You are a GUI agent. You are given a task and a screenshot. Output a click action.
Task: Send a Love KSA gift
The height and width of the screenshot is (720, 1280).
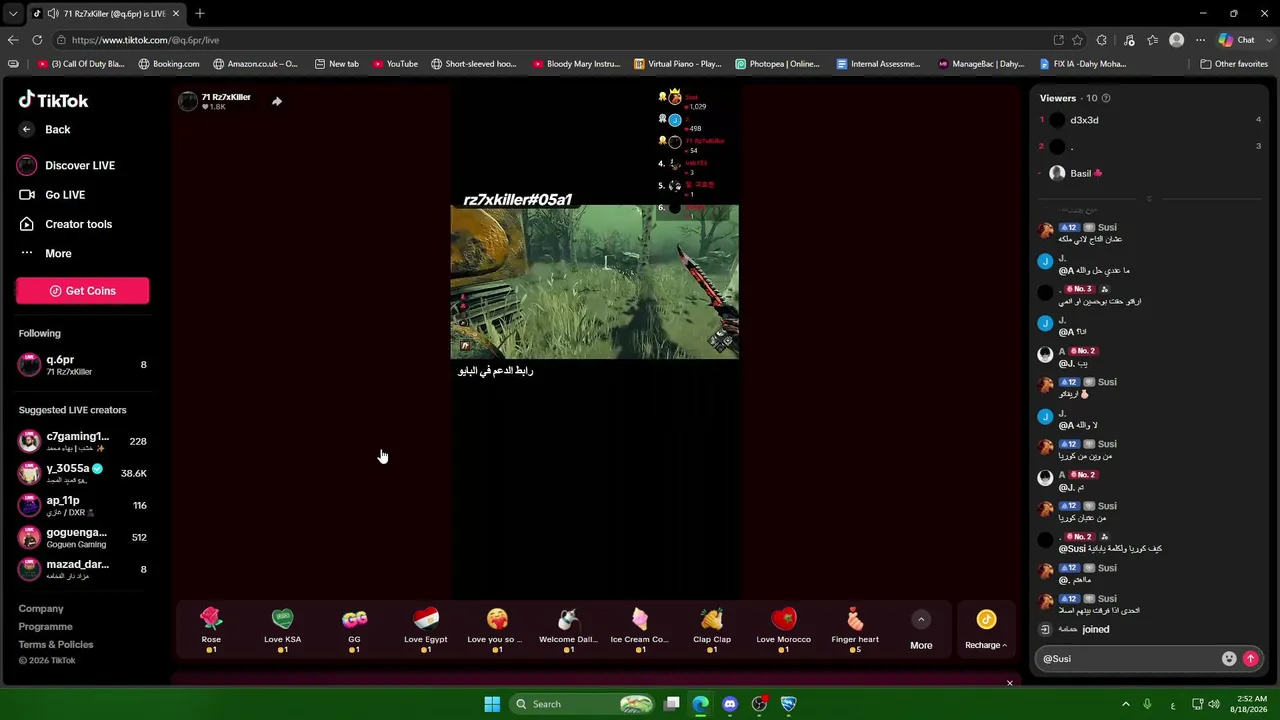282,630
